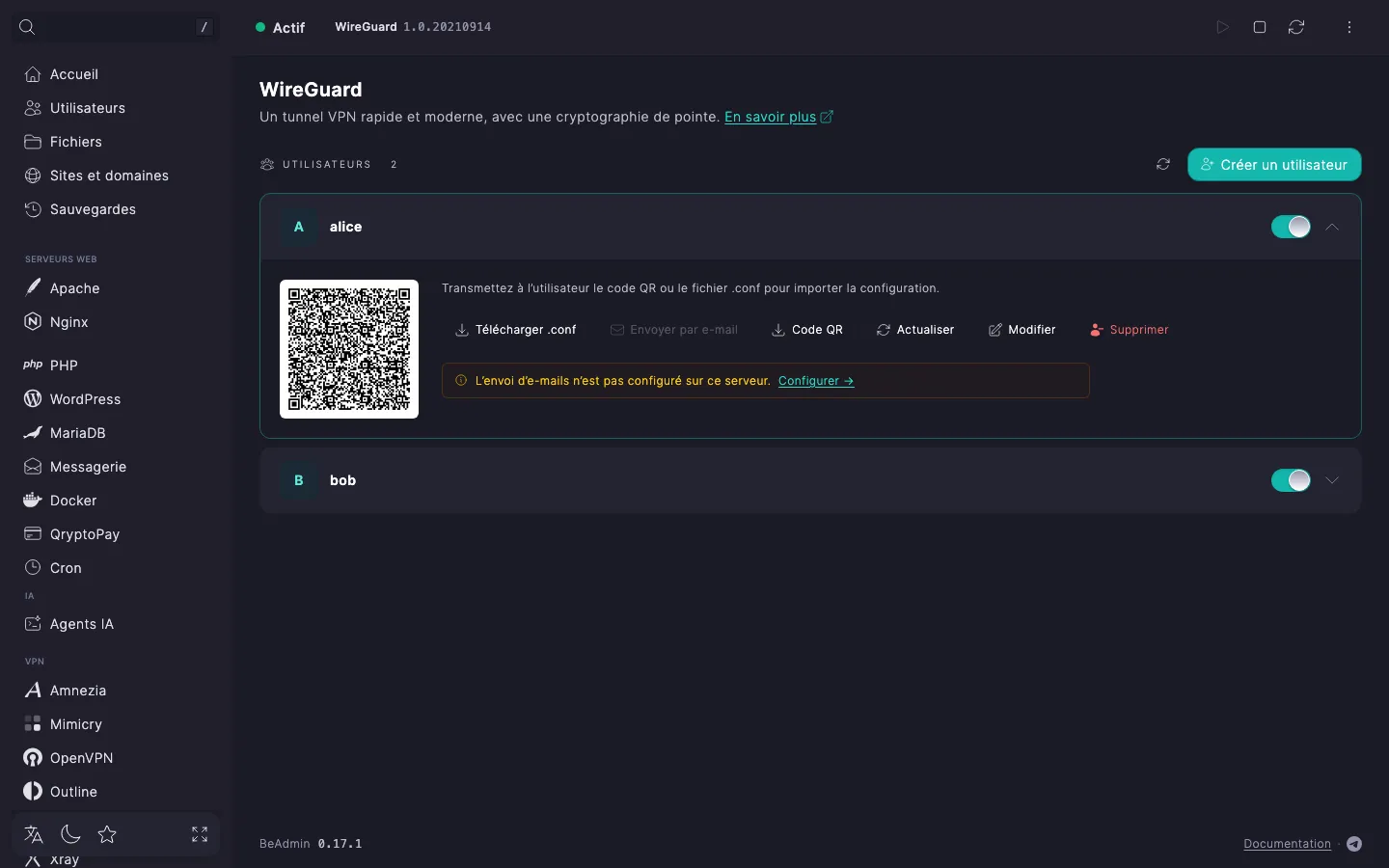The image size is (1389, 868).
Task: Click Télécharger .conf for alice
Action: 516,330
